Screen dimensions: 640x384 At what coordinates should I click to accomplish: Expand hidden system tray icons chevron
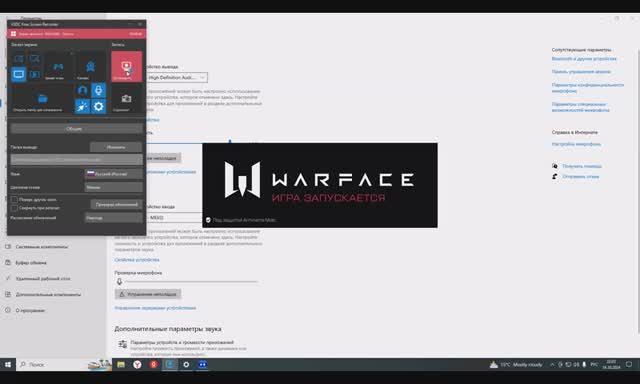click(x=552, y=364)
